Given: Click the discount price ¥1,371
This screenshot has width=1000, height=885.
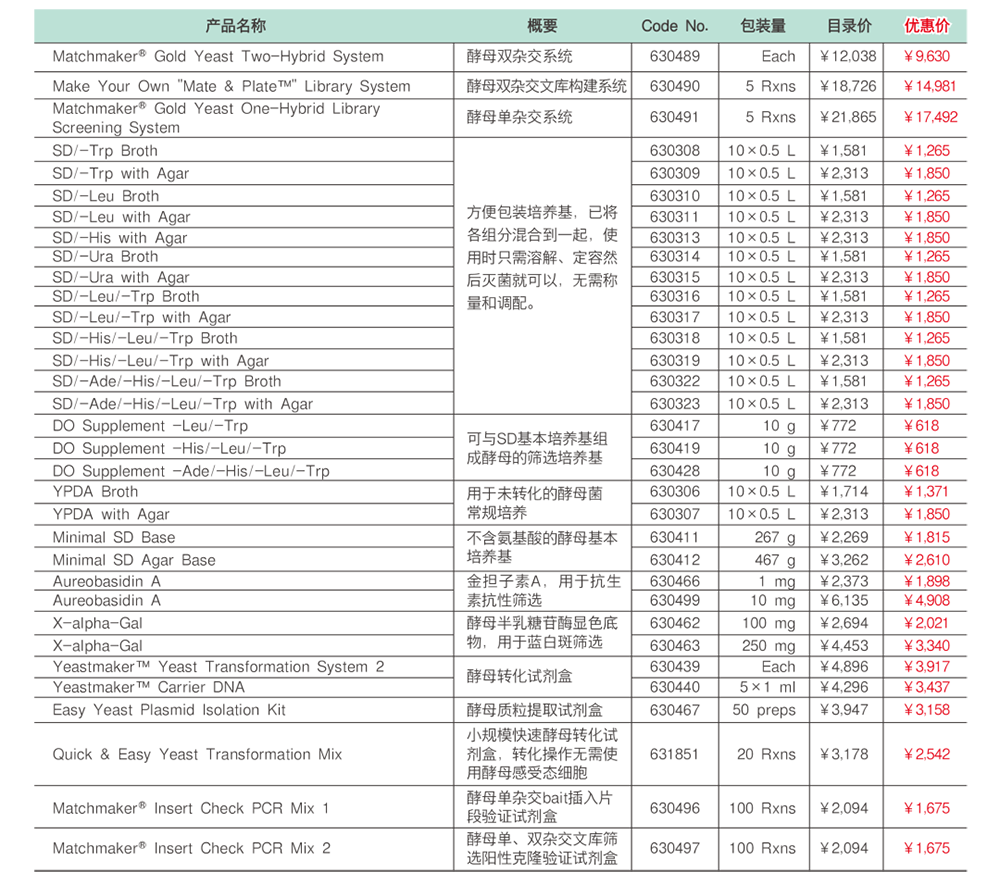Looking at the screenshot, I should [927, 492].
